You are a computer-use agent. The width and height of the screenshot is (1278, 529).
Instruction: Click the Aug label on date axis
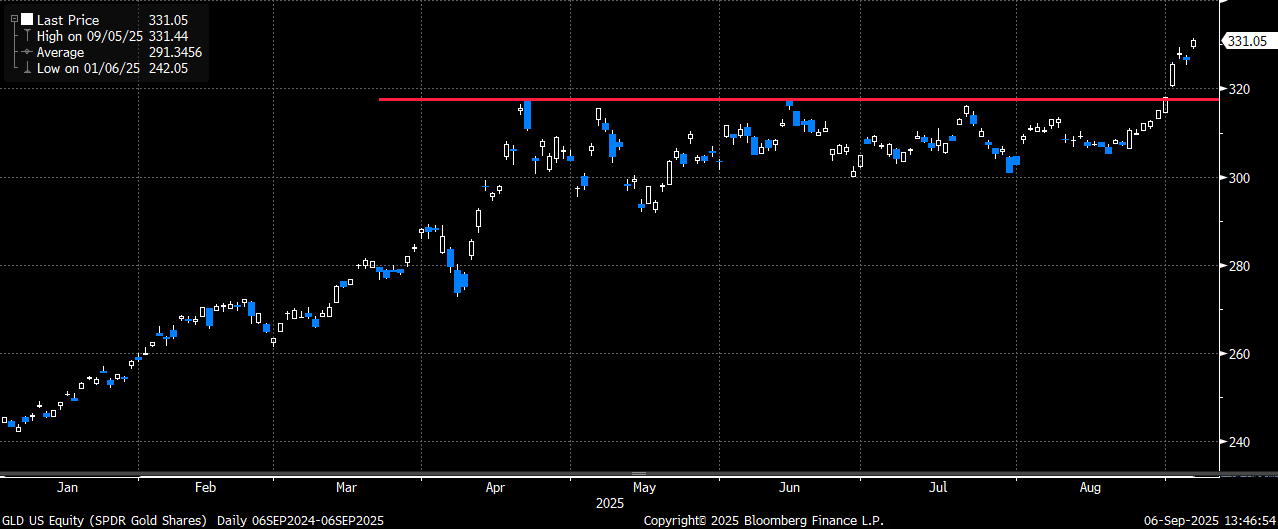[x=1091, y=488]
